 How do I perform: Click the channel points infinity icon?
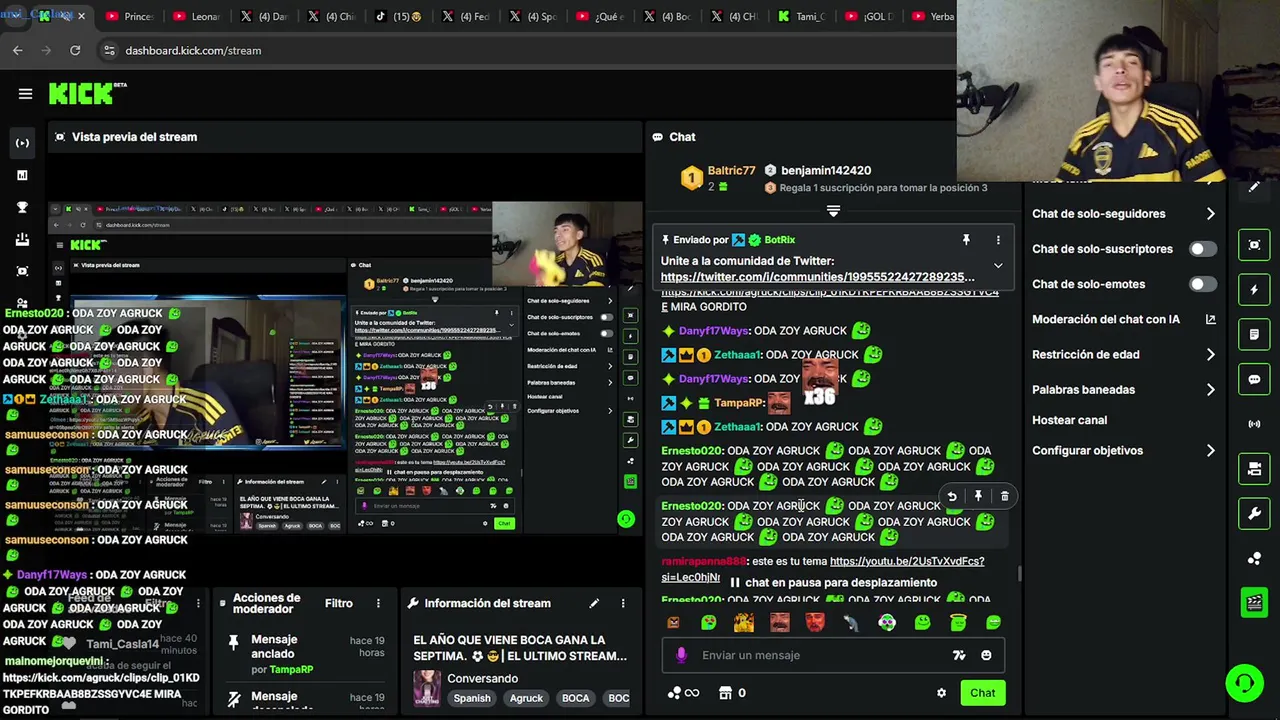683,693
